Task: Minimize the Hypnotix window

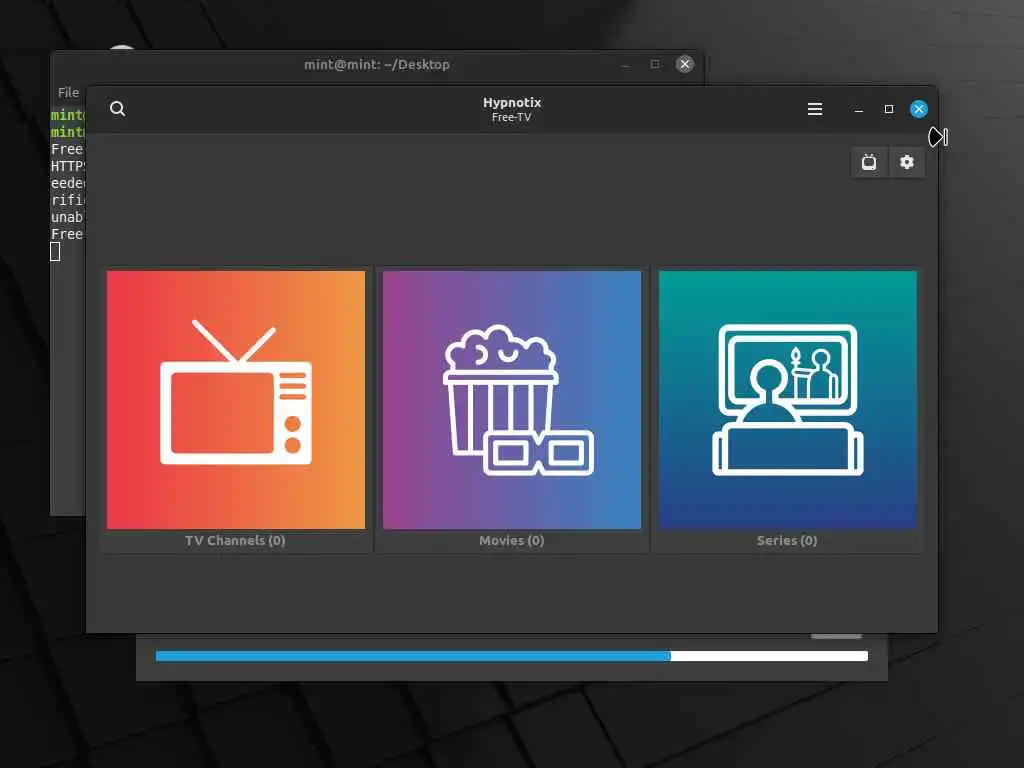Action: click(x=859, y=109)
